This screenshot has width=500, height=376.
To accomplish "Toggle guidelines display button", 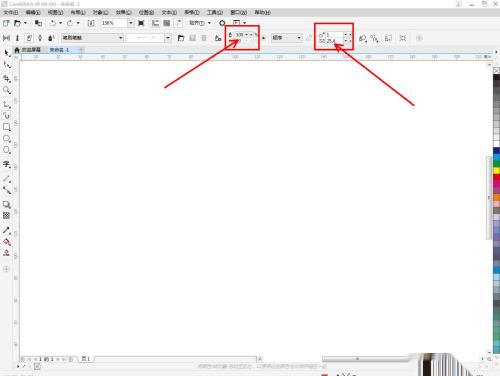I will [179, 23].
